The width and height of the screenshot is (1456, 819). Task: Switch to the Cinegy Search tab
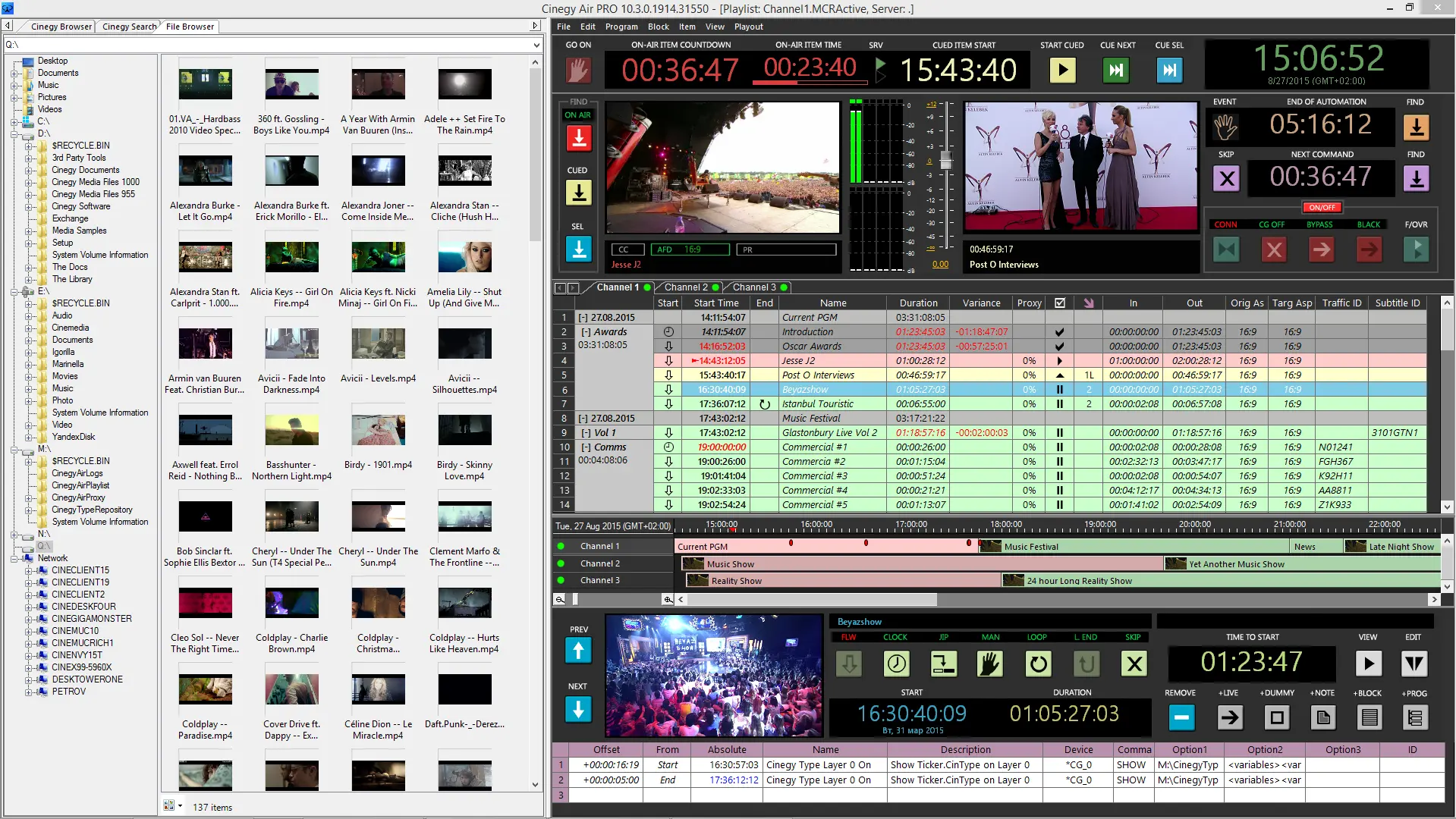pyautogui.click(x=129, y=27)
